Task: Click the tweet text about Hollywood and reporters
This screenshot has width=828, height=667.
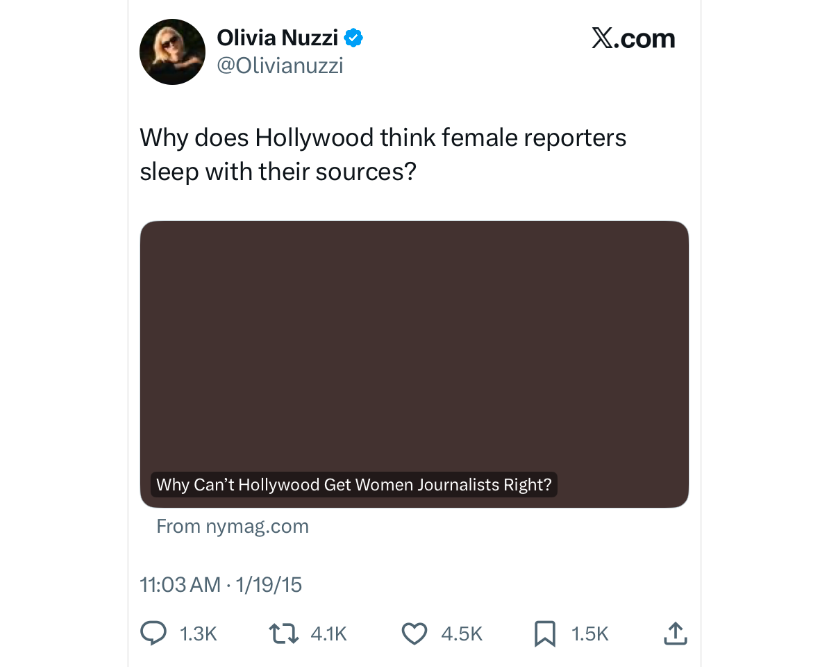Action: (382, 154)
